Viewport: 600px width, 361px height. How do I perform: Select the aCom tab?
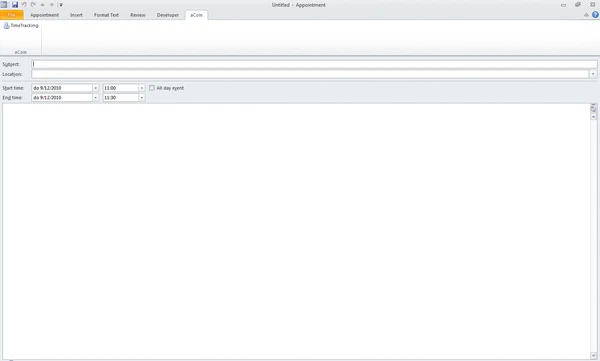click(197, 15)
